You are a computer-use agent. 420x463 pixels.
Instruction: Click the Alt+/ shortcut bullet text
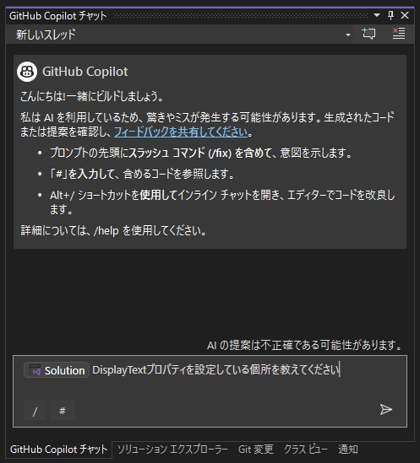222,202
